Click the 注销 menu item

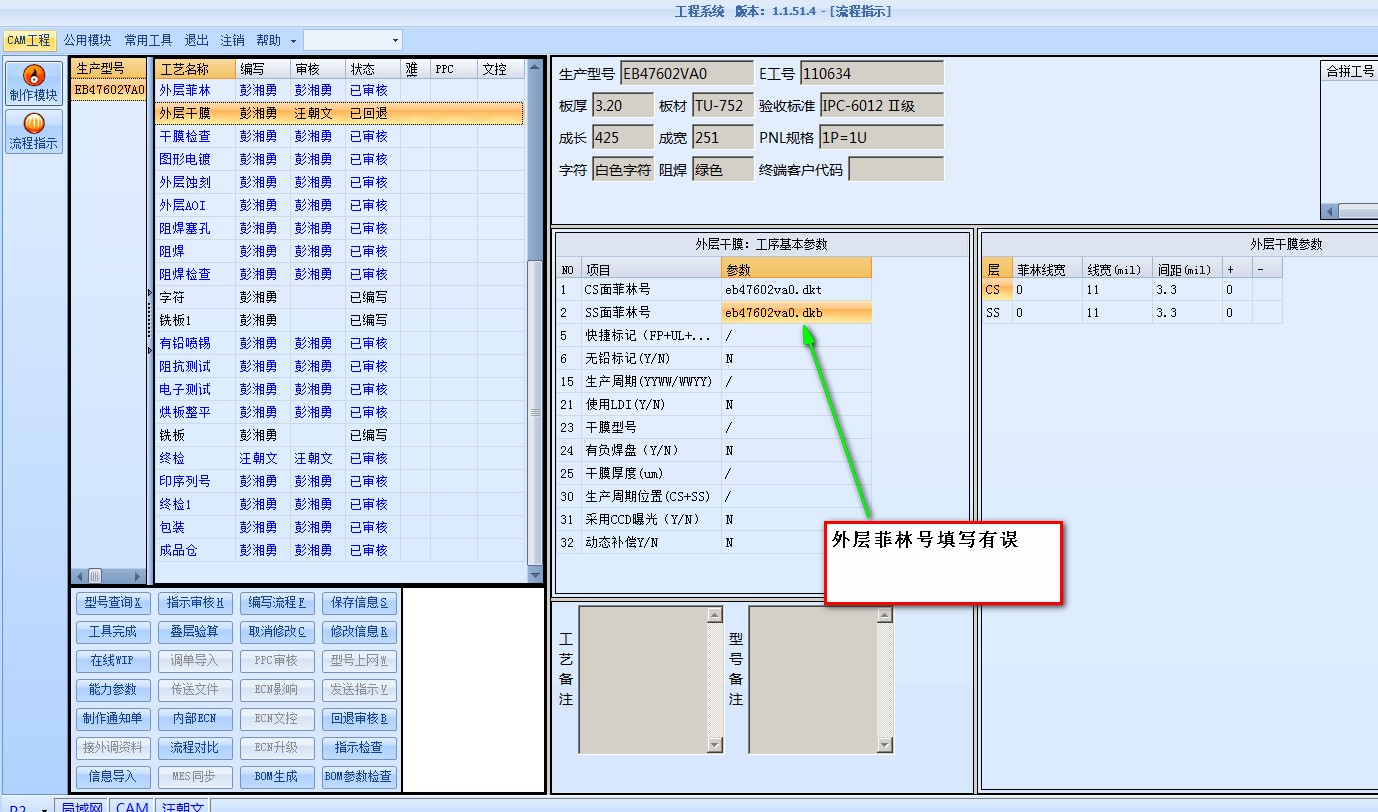coord(232,40)
